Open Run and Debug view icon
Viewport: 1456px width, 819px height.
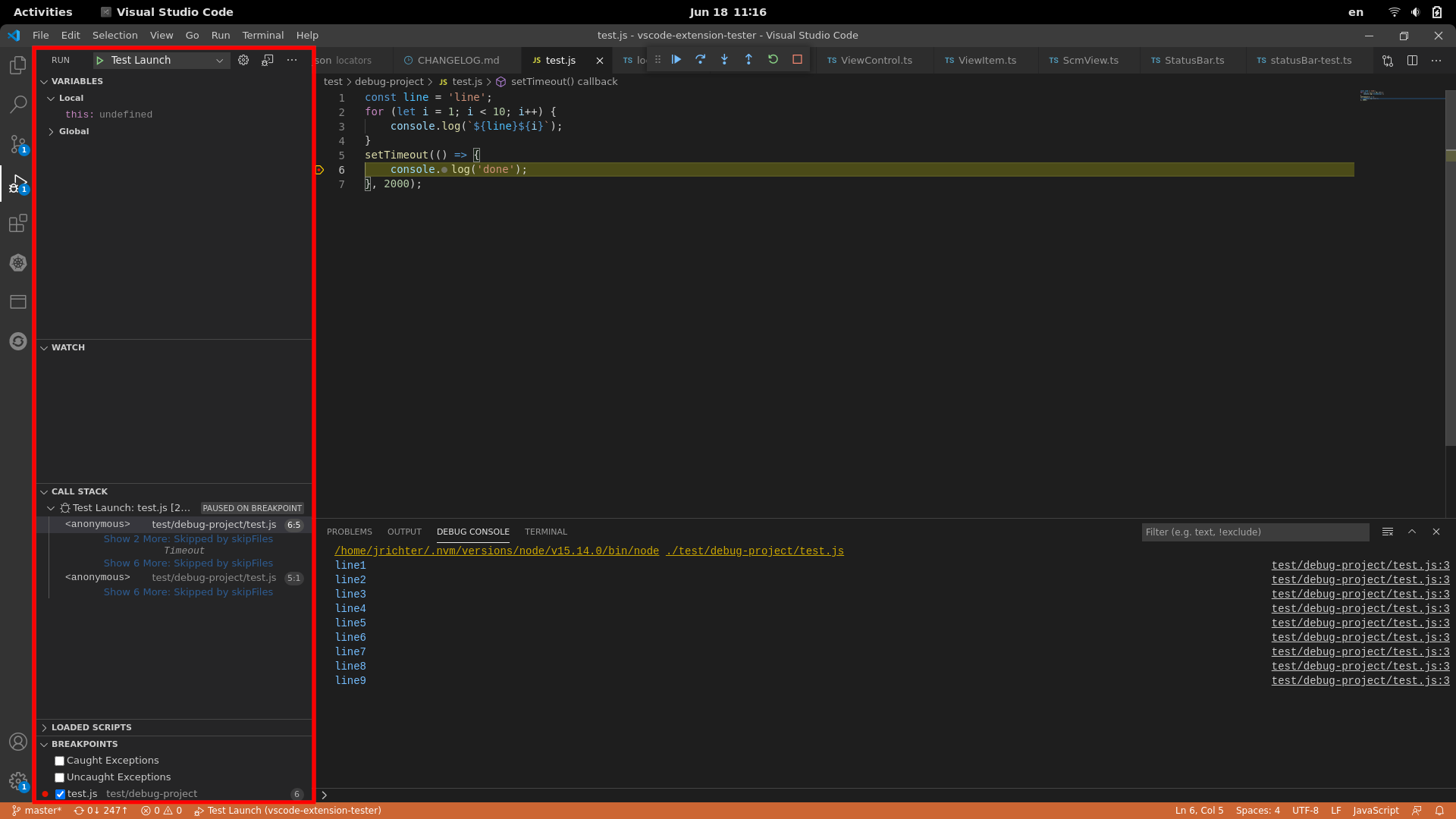point(18,184)
